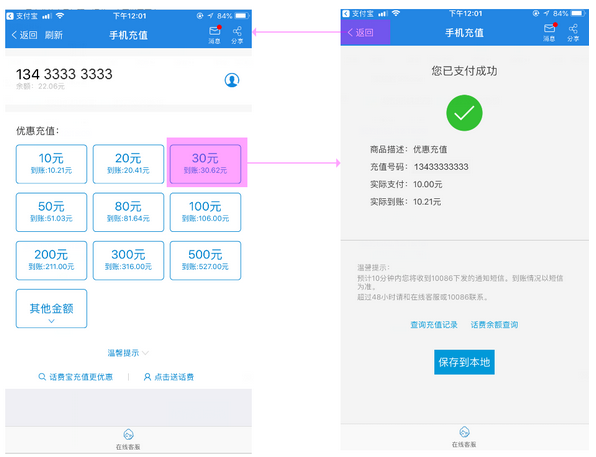Click the 保存到本地 button

[464, 362]
